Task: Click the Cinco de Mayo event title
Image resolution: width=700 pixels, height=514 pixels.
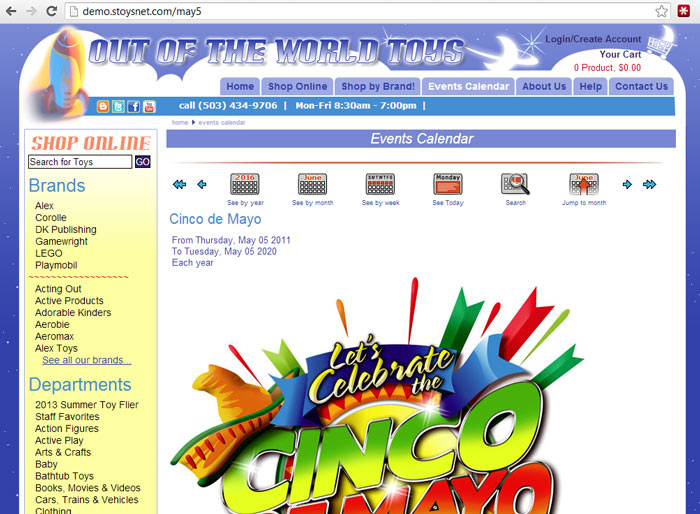Action: coord(215,219)
